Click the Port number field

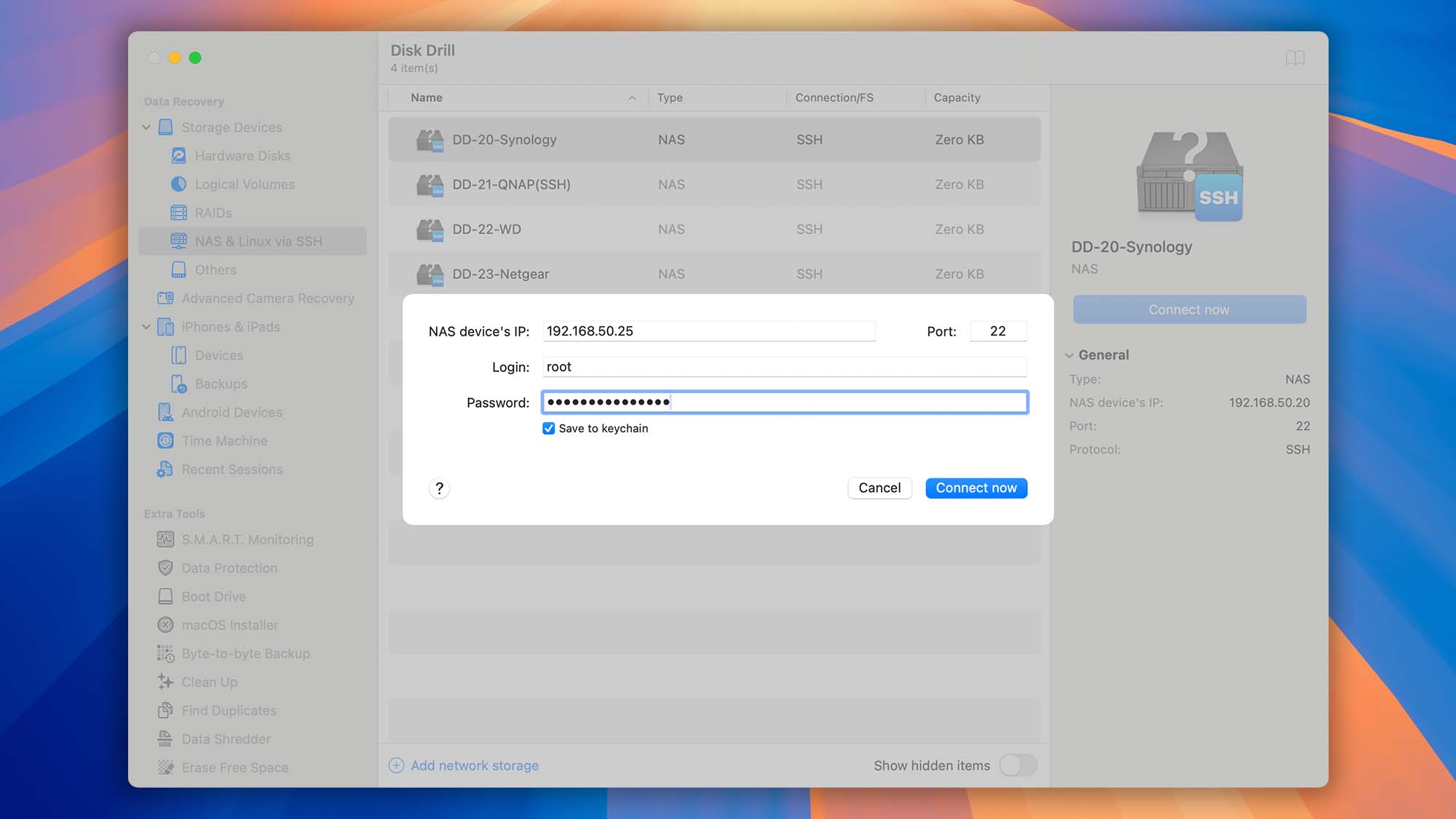998,331
